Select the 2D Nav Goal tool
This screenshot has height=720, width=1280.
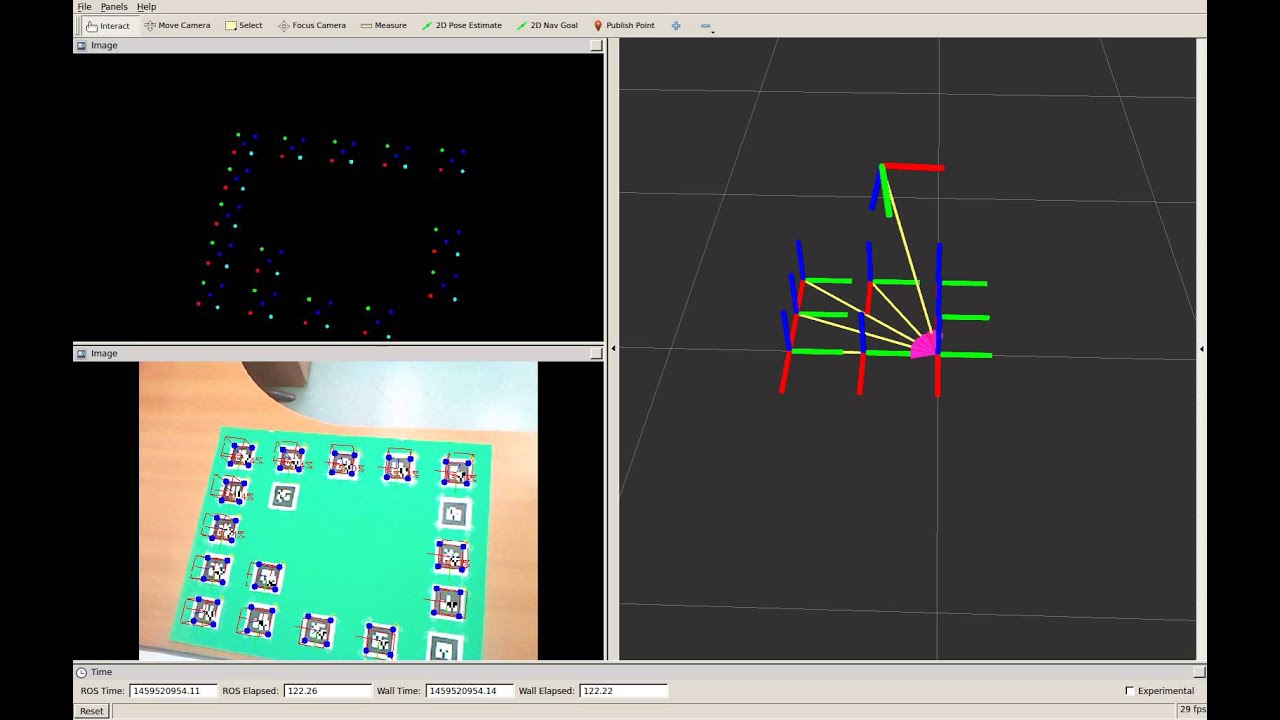coord(547,26)
